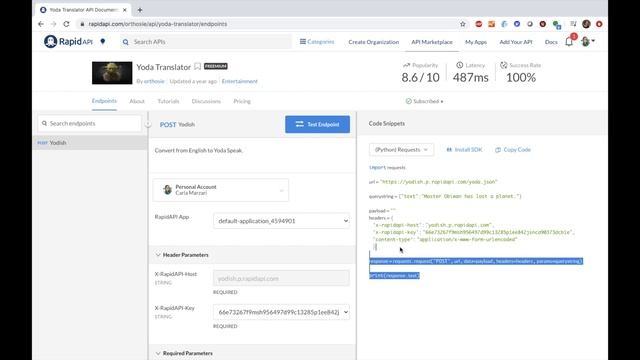Close the Yoda Translator browser tab
This screenshot has width=640, height=360.
click(x=125, y=9)
